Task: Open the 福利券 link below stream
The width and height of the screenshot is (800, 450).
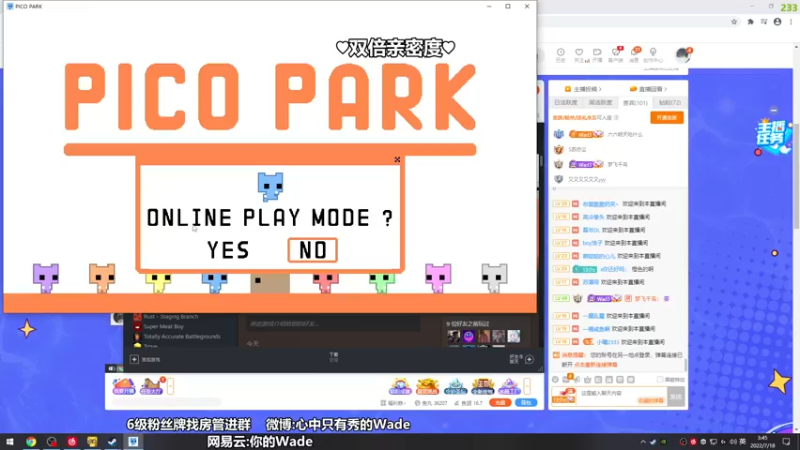Action: pyautogui.click(x=393, y=403)
